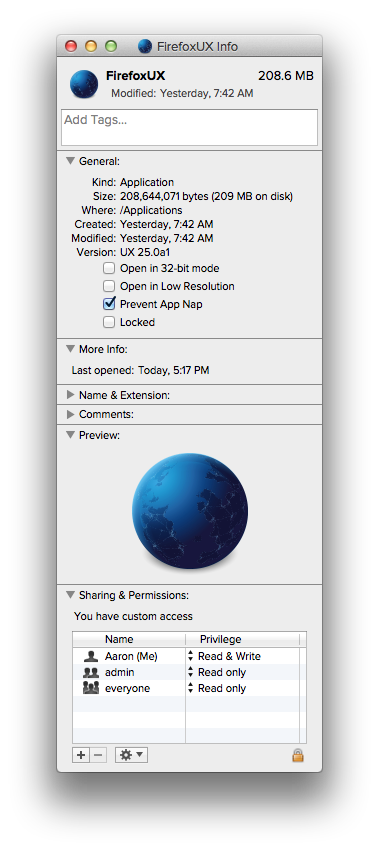Collapse the Preview section
Image resolution: width=379 pixels, height=851 pixels.
(x=70, y=435)
